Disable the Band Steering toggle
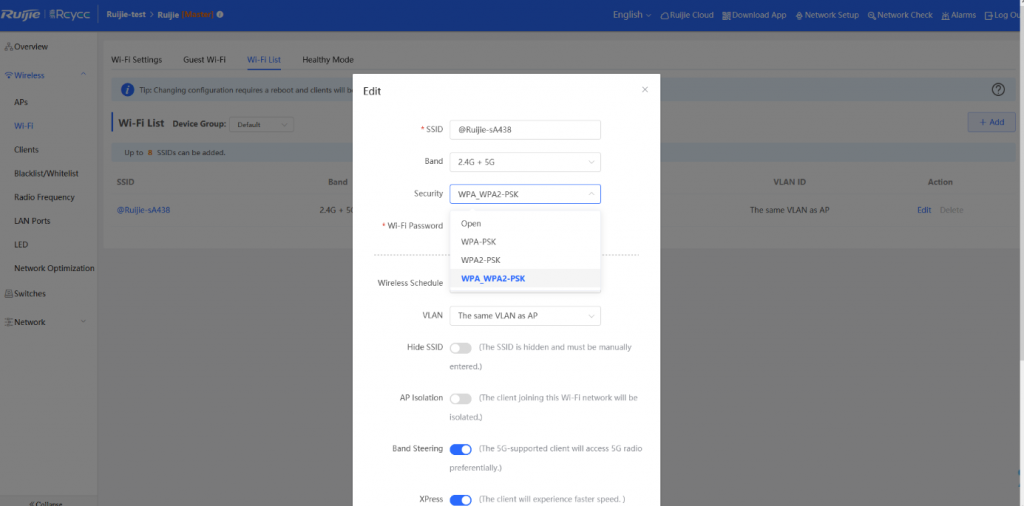The image size is (1024, 506). [460, 449]
